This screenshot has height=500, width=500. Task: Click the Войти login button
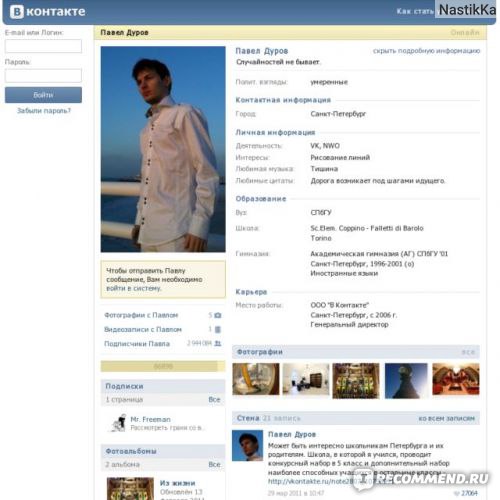[x=43, y=95]
